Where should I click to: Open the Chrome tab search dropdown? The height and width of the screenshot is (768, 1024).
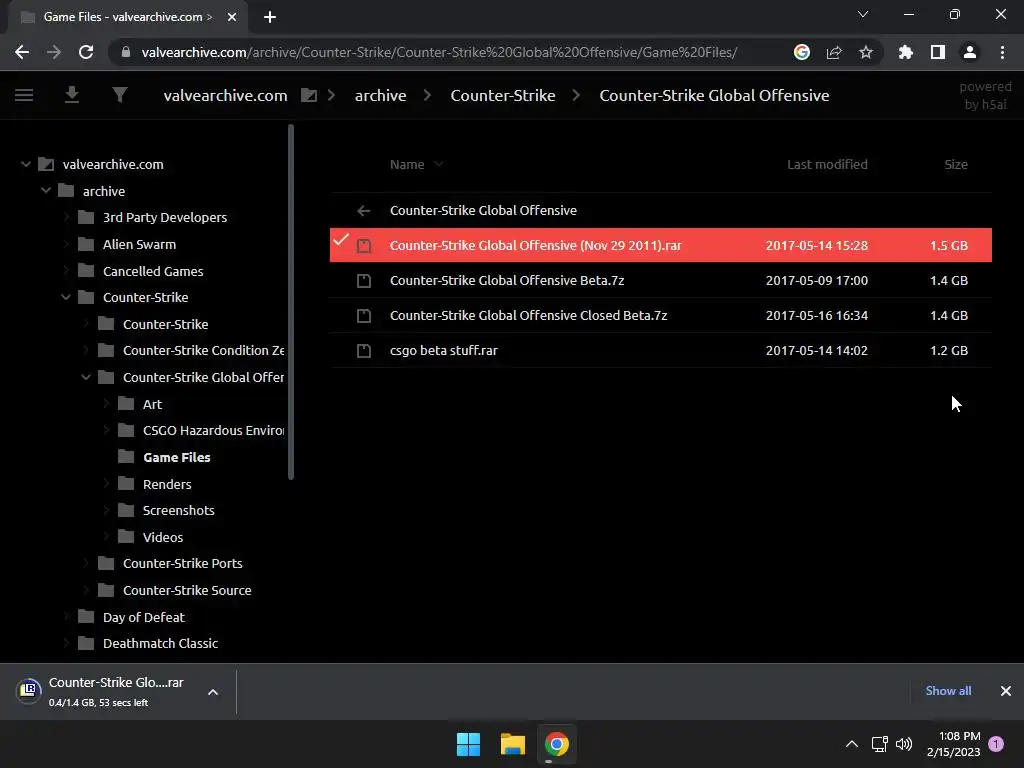pos(863,14)
